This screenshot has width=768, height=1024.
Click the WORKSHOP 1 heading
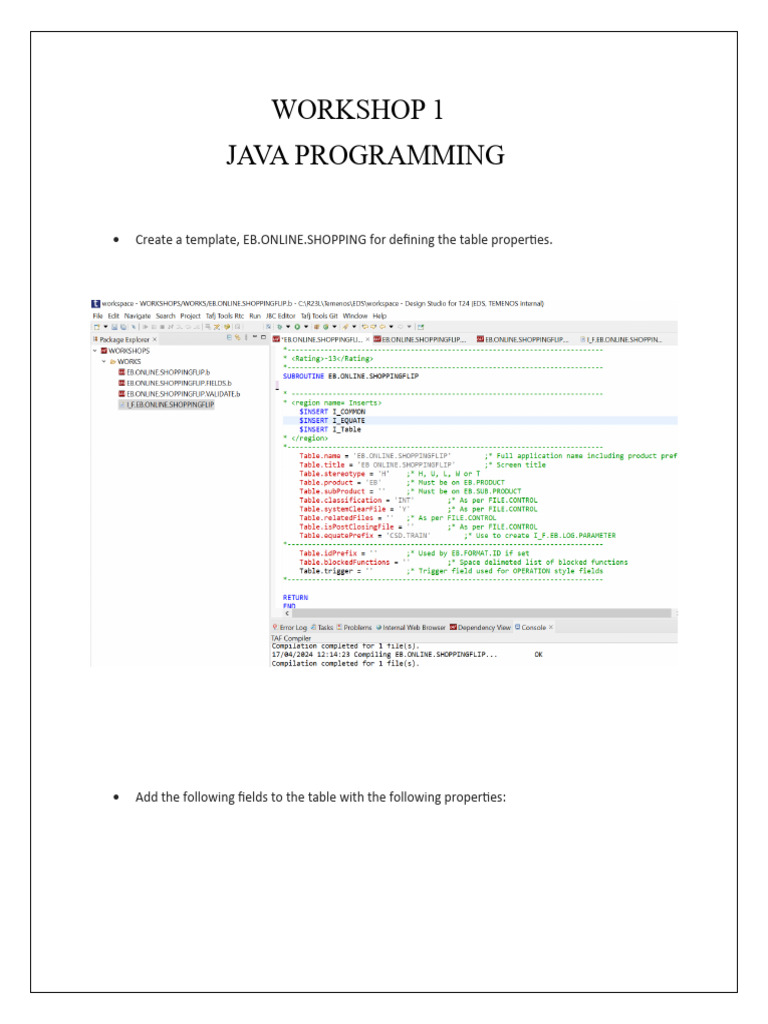pos(357,110)
